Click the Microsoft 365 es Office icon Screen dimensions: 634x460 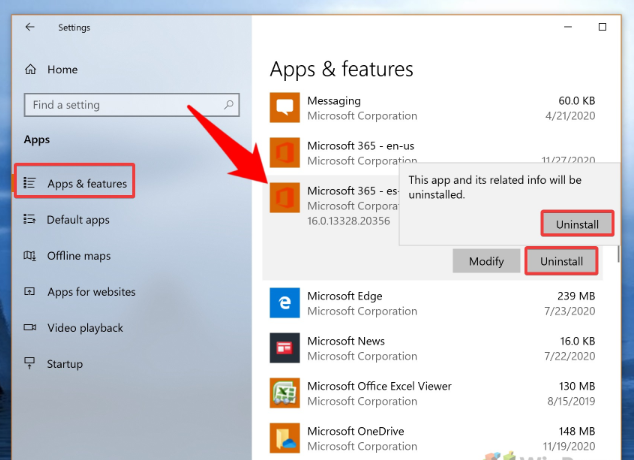pos(285,198)
